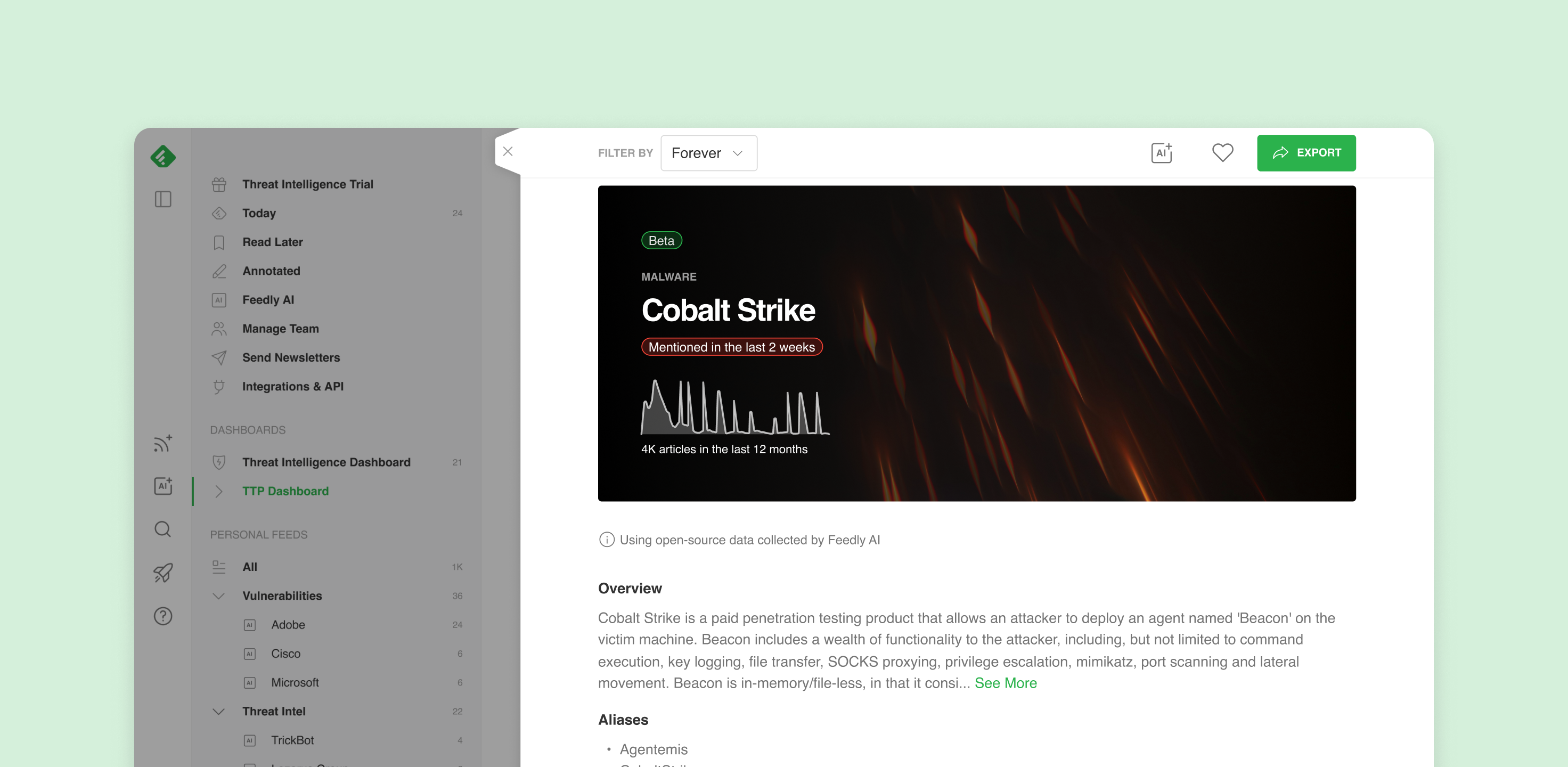Viewport: 1568px width, 767px height.
Task: Click See More in the Overview
Action: (x=1006, y=683)
